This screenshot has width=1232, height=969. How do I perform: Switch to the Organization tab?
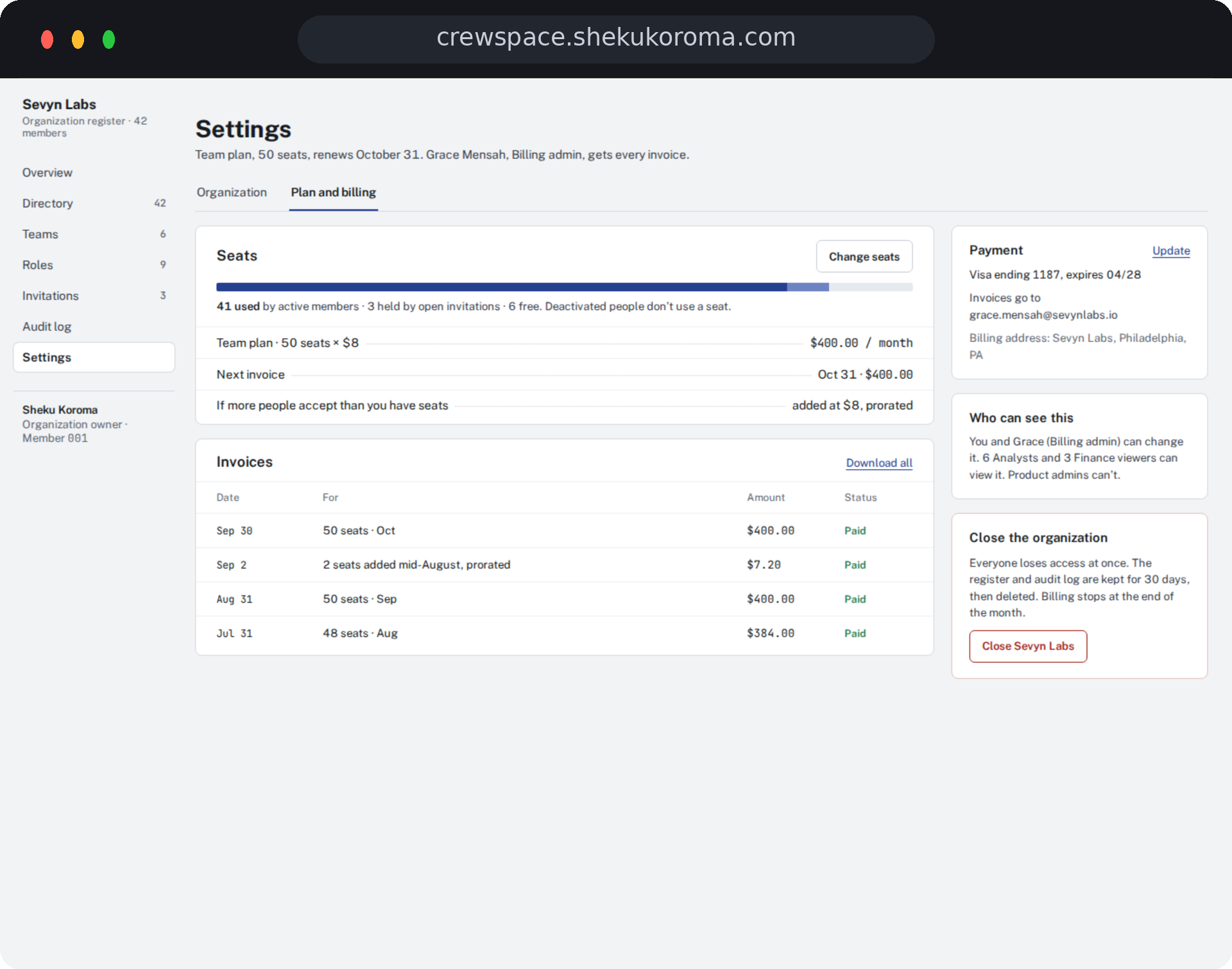(x=232, y=193)
